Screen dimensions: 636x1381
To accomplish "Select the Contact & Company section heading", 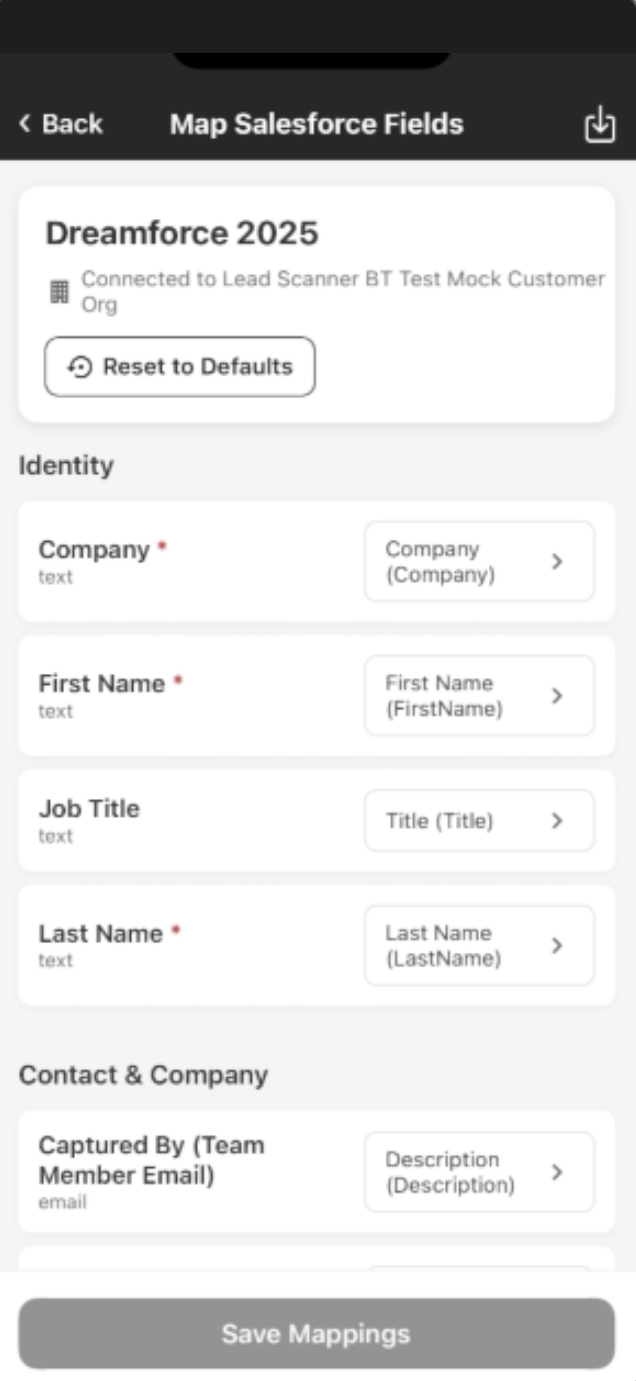I will (143, 1075).
